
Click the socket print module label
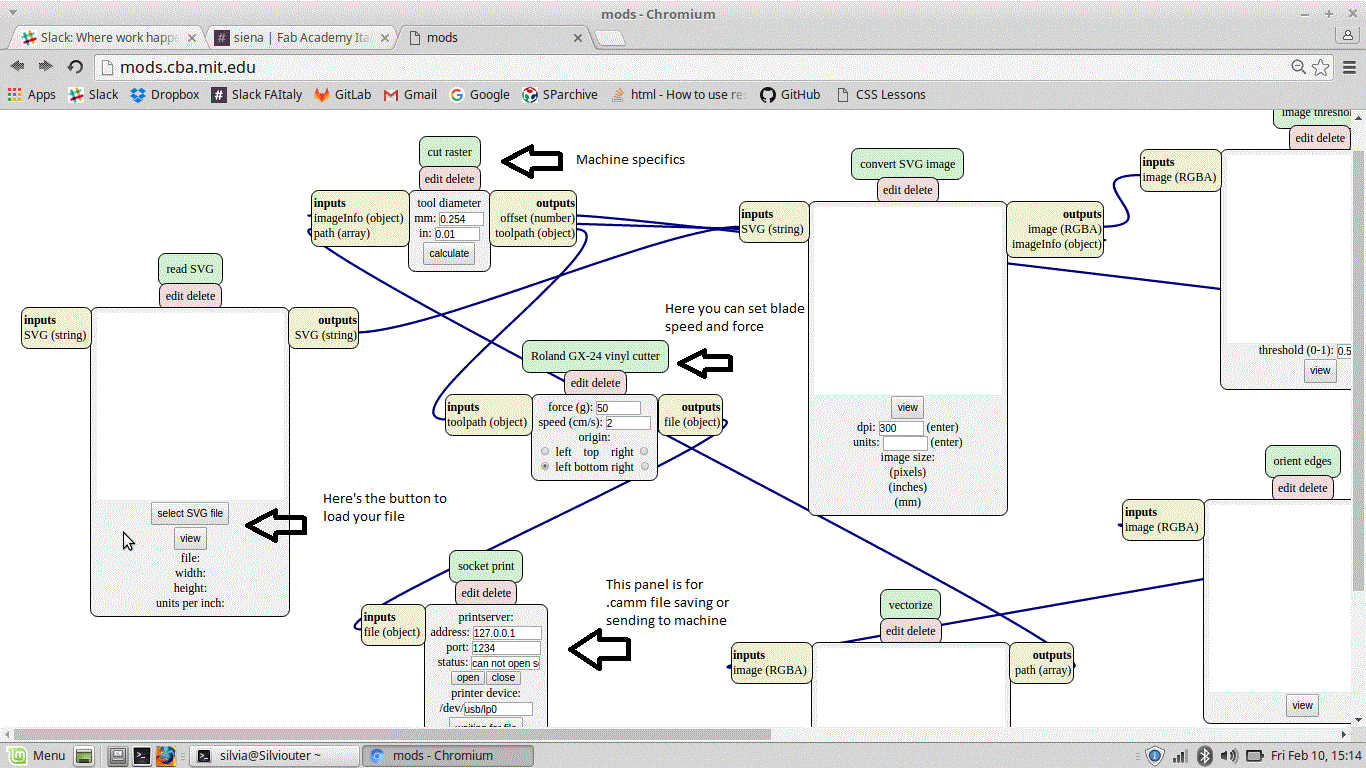486,566
